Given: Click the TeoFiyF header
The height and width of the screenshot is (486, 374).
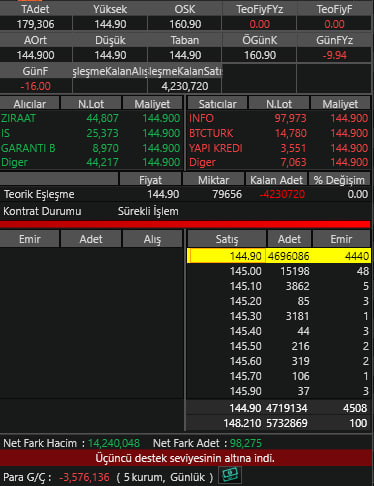Looking at the screenshot, I should 334,9.
